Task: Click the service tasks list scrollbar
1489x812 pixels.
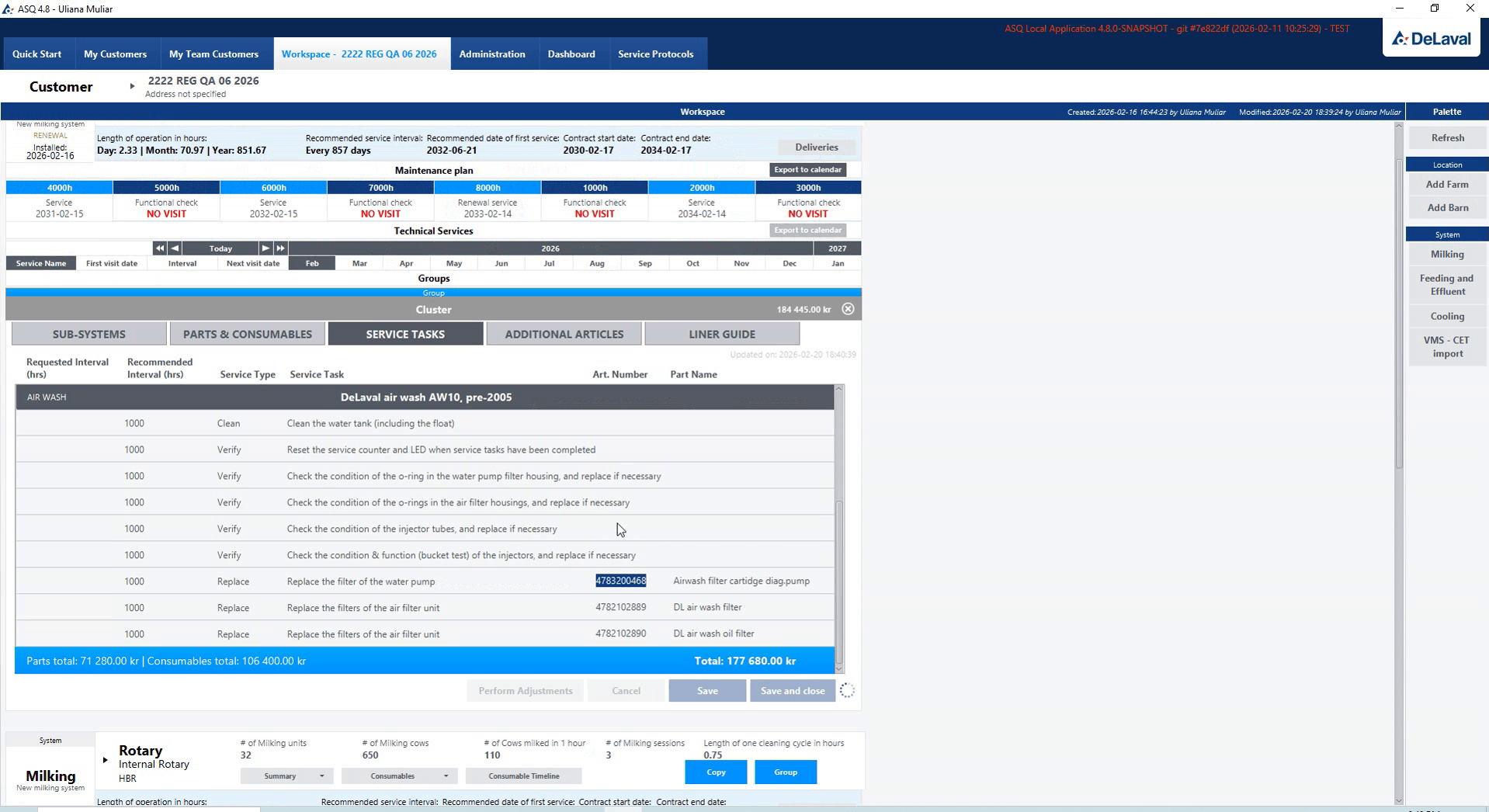Action: [838, 582]
